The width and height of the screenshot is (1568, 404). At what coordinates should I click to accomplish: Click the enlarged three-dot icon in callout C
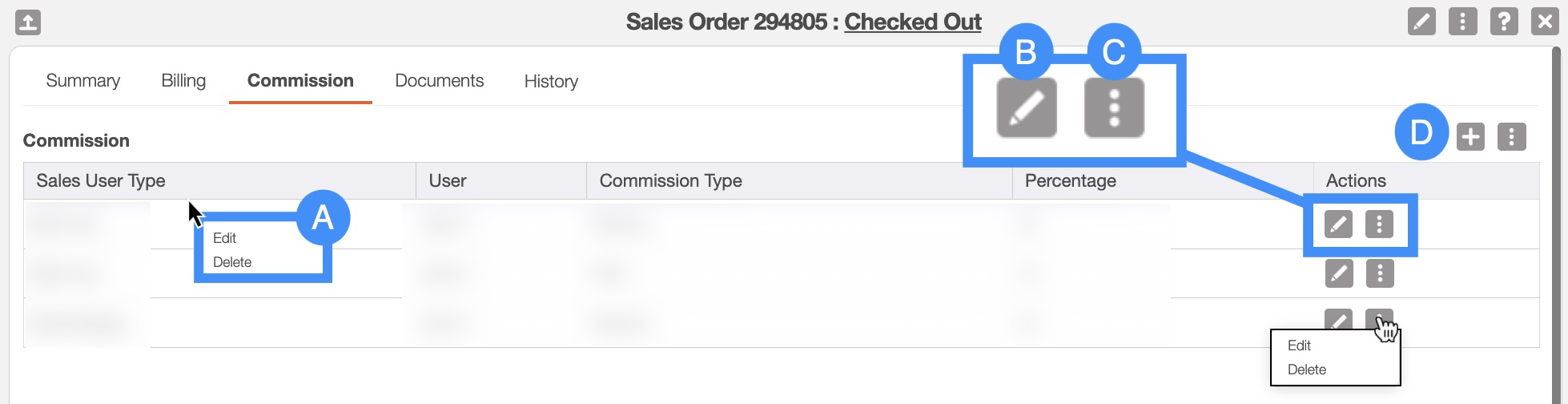[x=1114, y=108]
